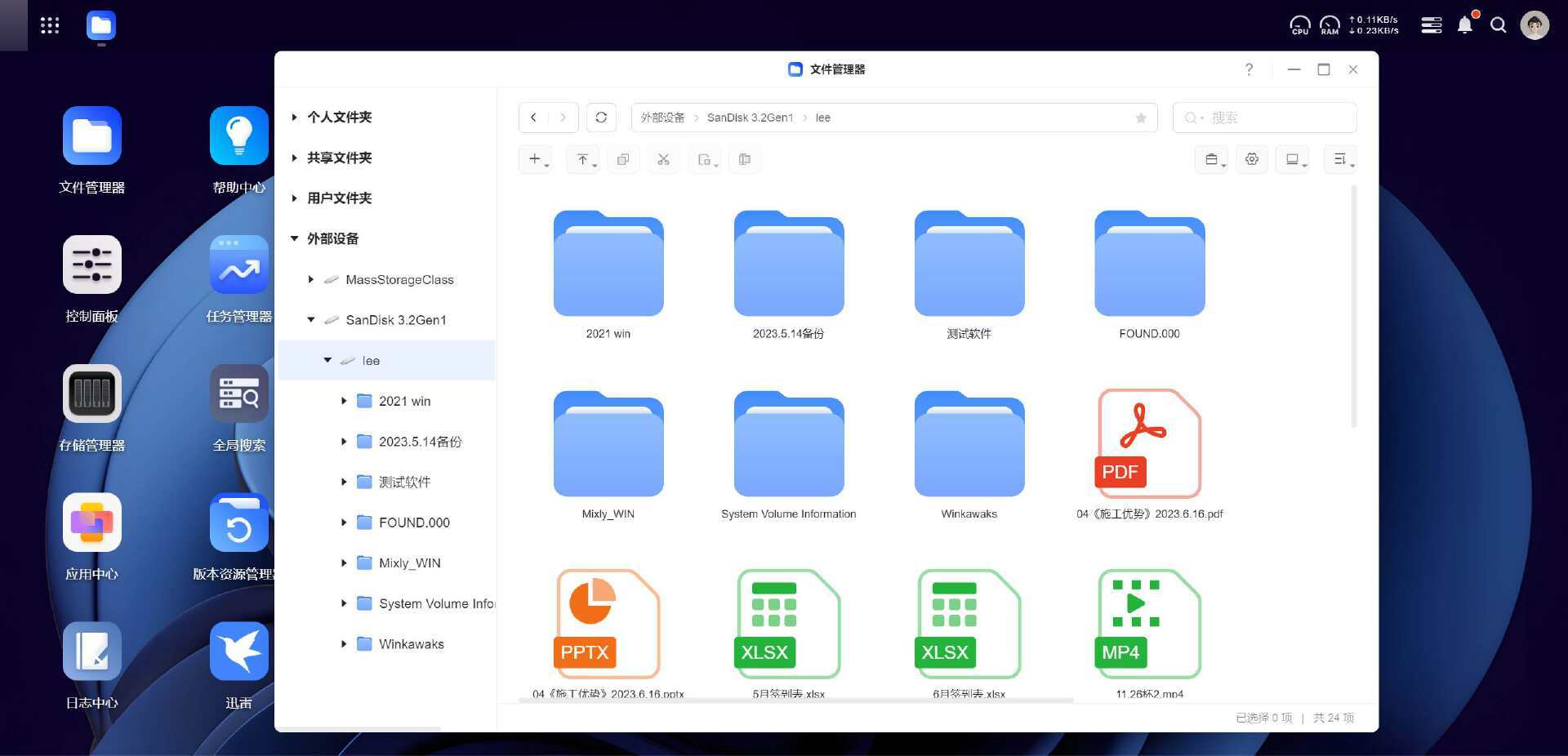The image size is (1568, 756).
Task: Open the help question mark button
Action: (x=1249, y=69)
